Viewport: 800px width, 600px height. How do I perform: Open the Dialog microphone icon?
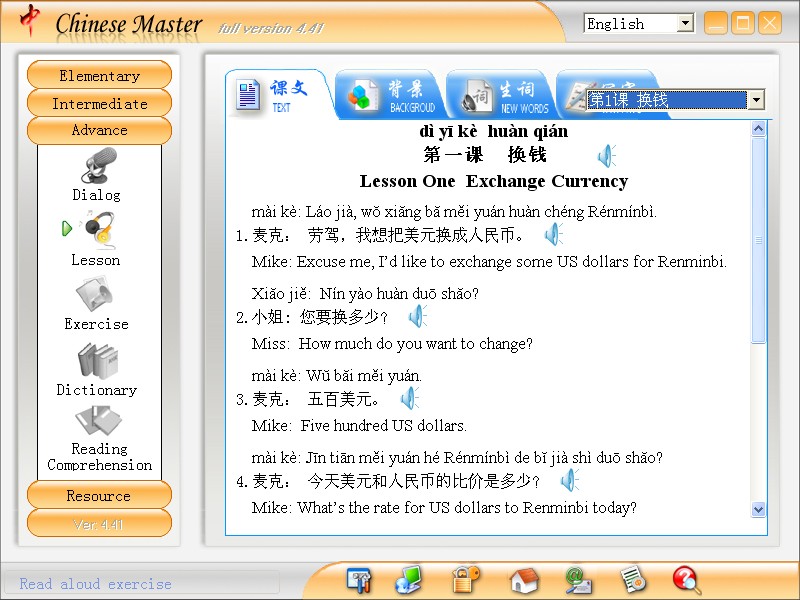(99, 166)
